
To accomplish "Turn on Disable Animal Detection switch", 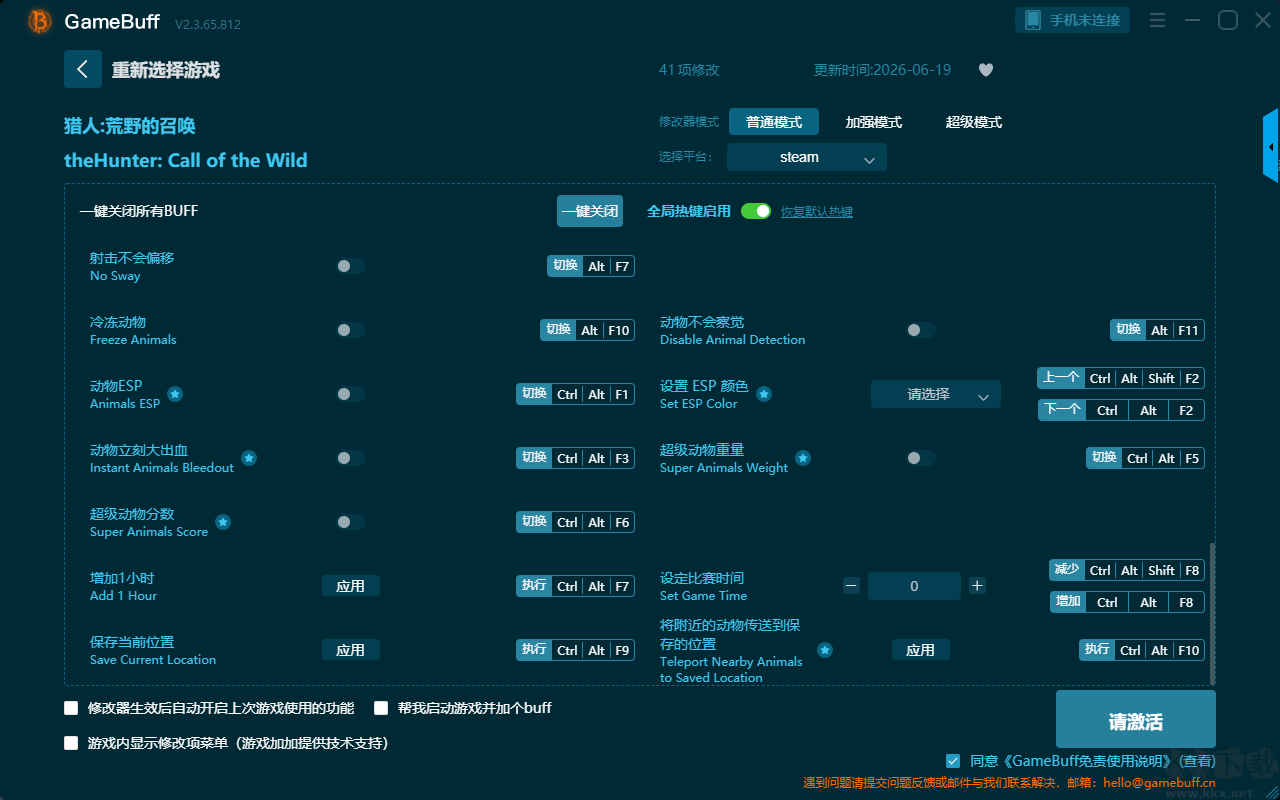I will [x=921, y=330].
